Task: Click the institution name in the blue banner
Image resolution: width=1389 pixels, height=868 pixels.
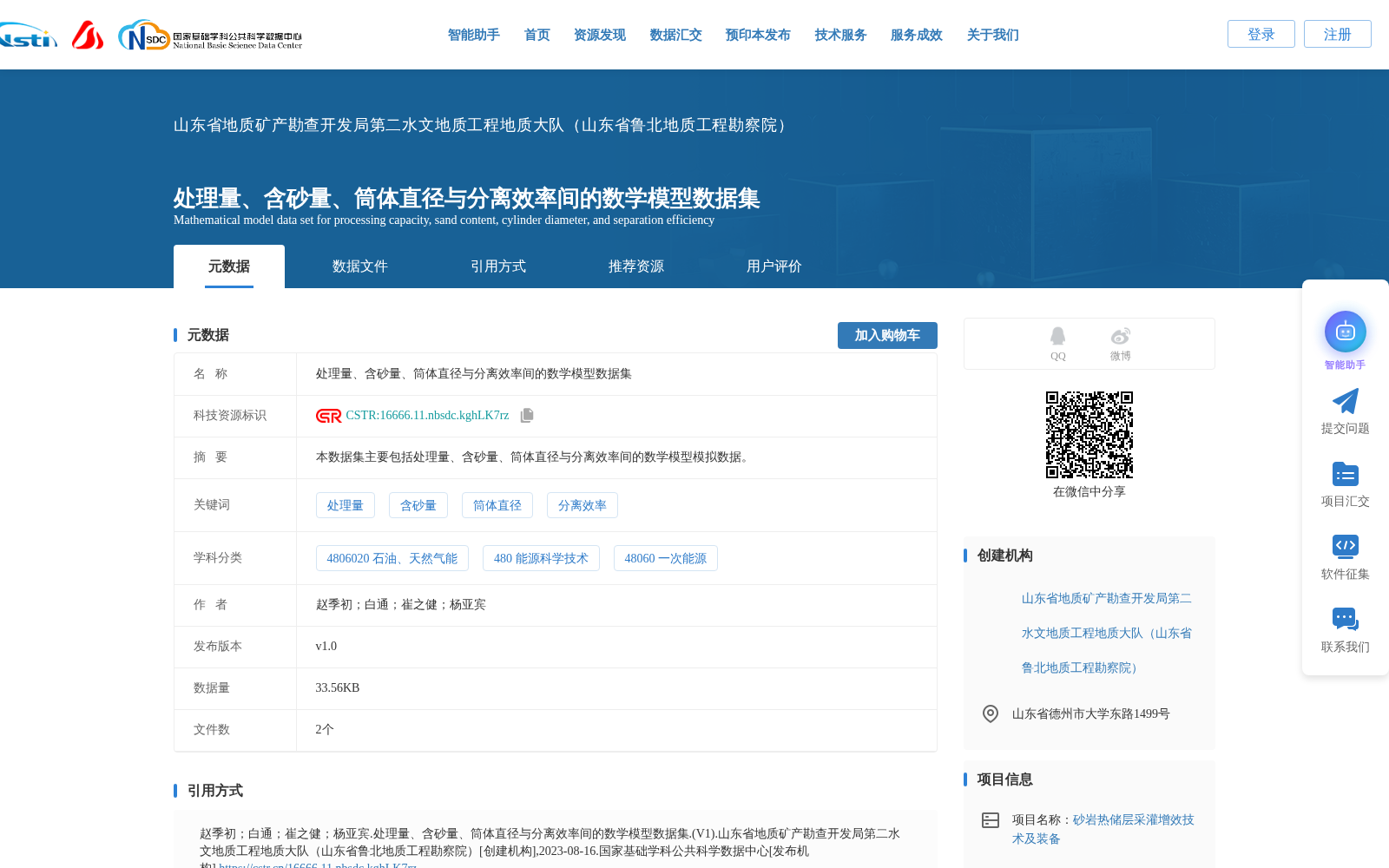Action: 482,125
